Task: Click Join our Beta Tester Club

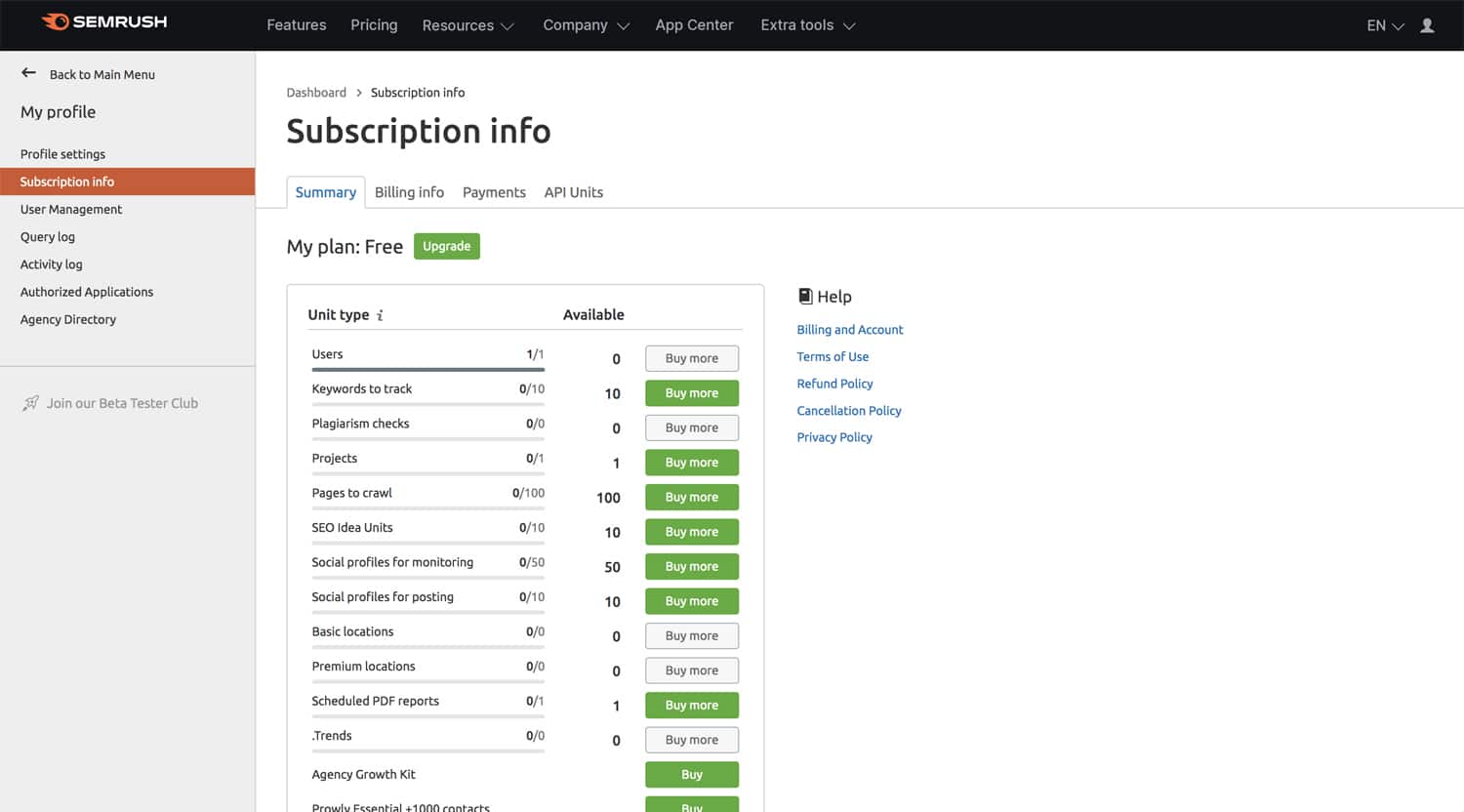Action: pyautogui.click(x=122, y=403)
